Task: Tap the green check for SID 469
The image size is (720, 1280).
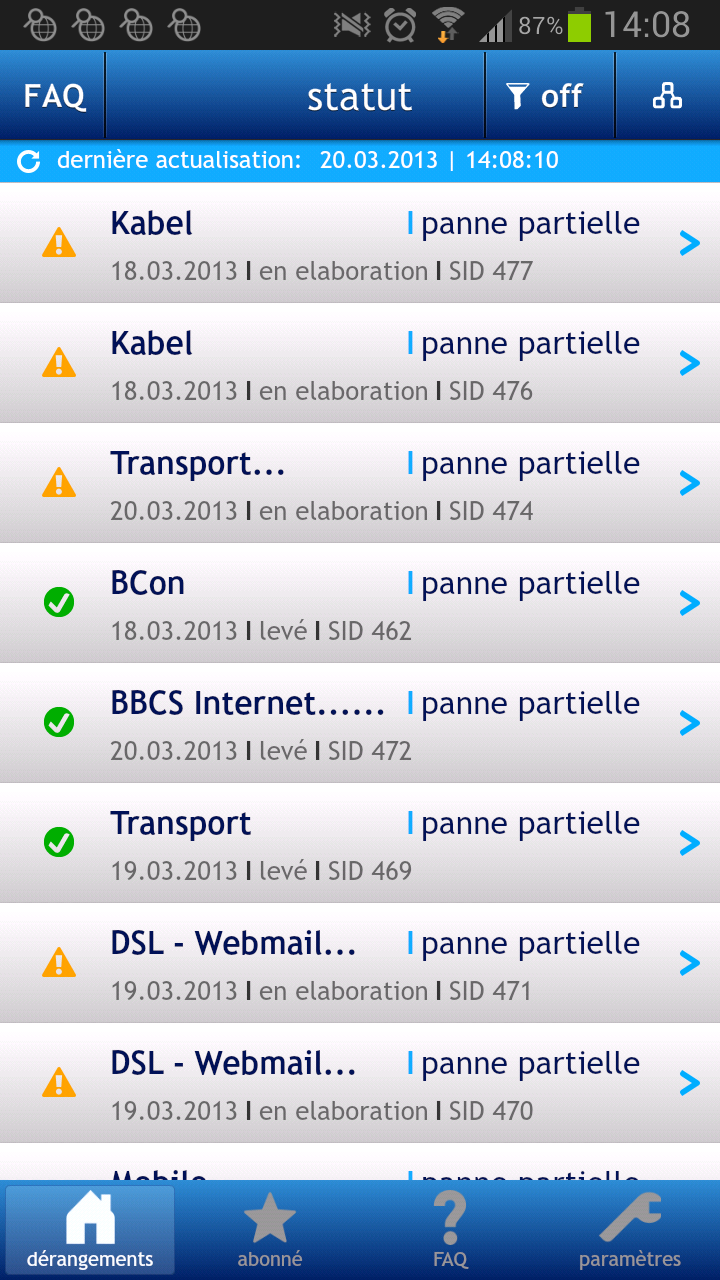Action: coord(59,843)
